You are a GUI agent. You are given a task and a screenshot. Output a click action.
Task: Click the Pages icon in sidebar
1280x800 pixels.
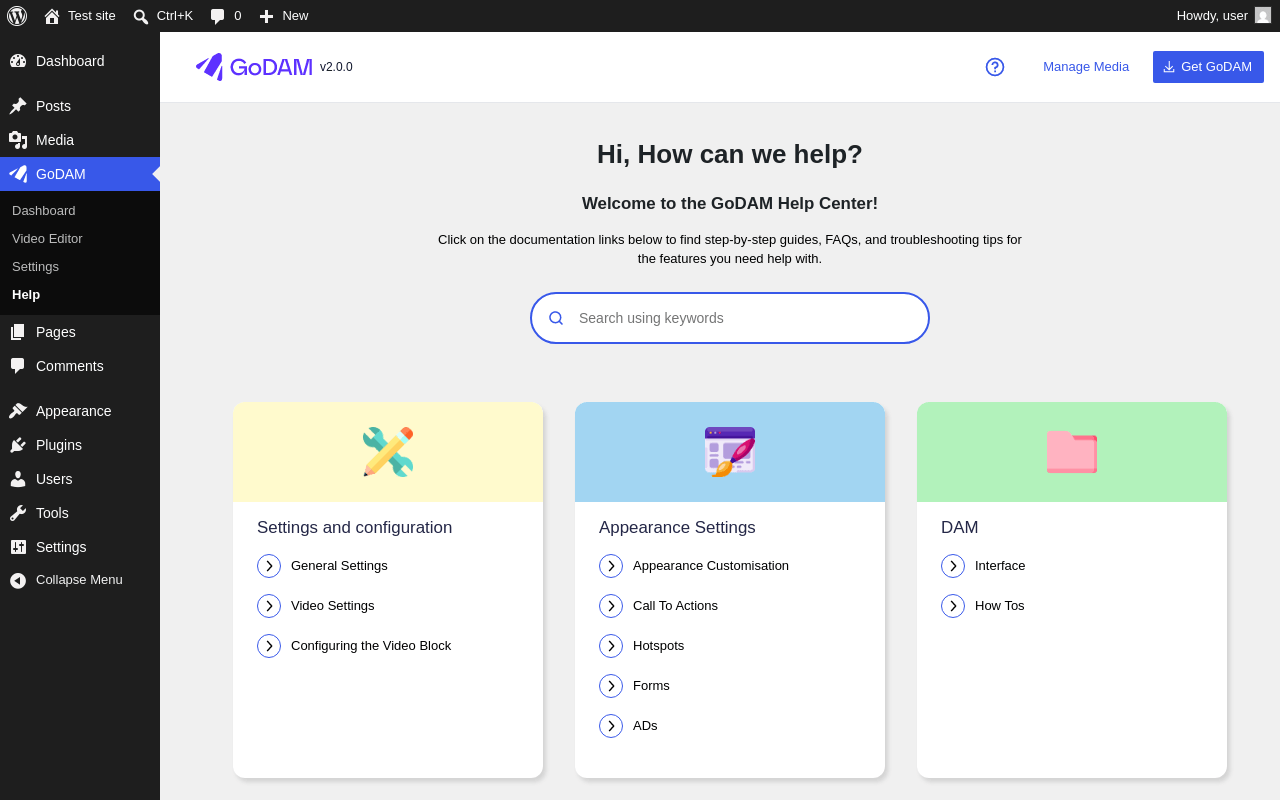point(18,332)
